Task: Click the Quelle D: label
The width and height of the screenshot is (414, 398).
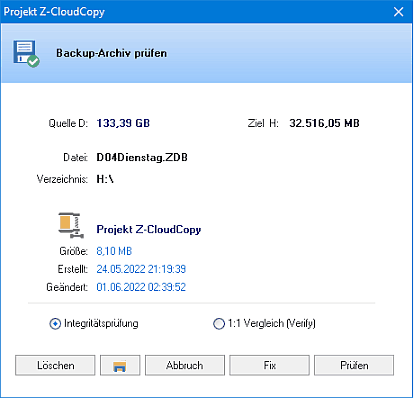Action: (68, 123)
